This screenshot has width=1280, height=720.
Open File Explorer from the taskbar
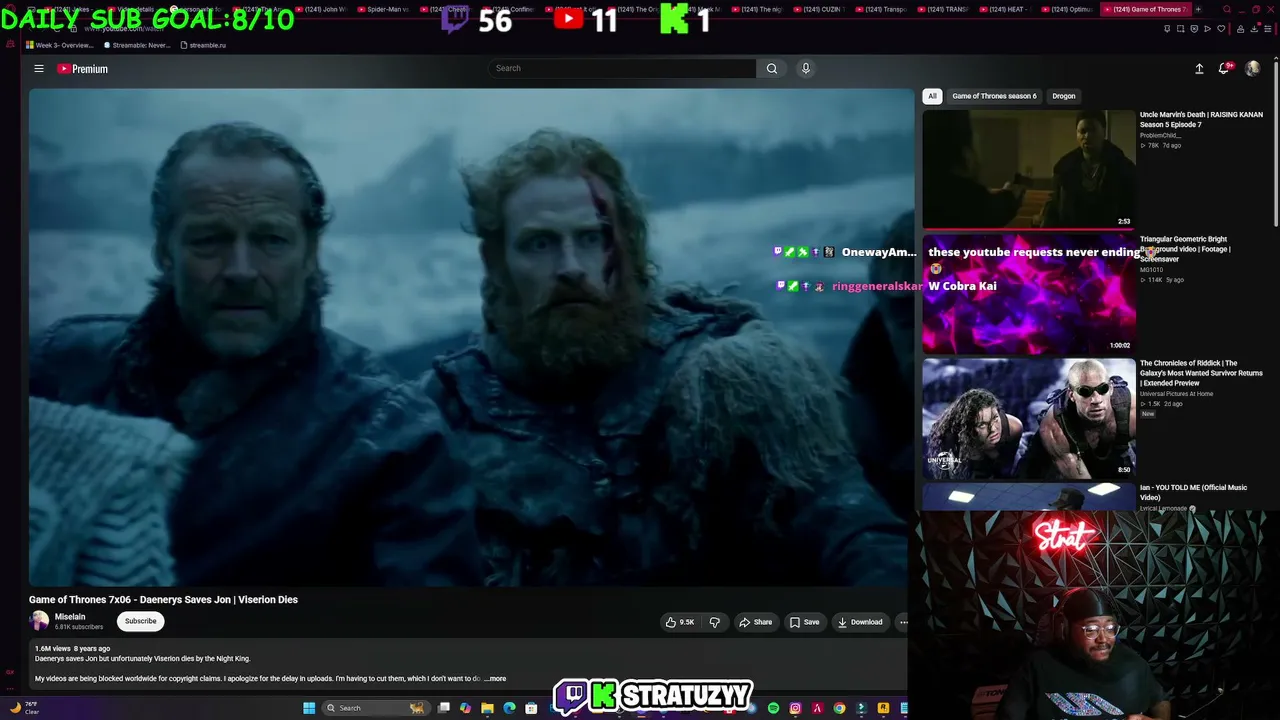point(487,708)
